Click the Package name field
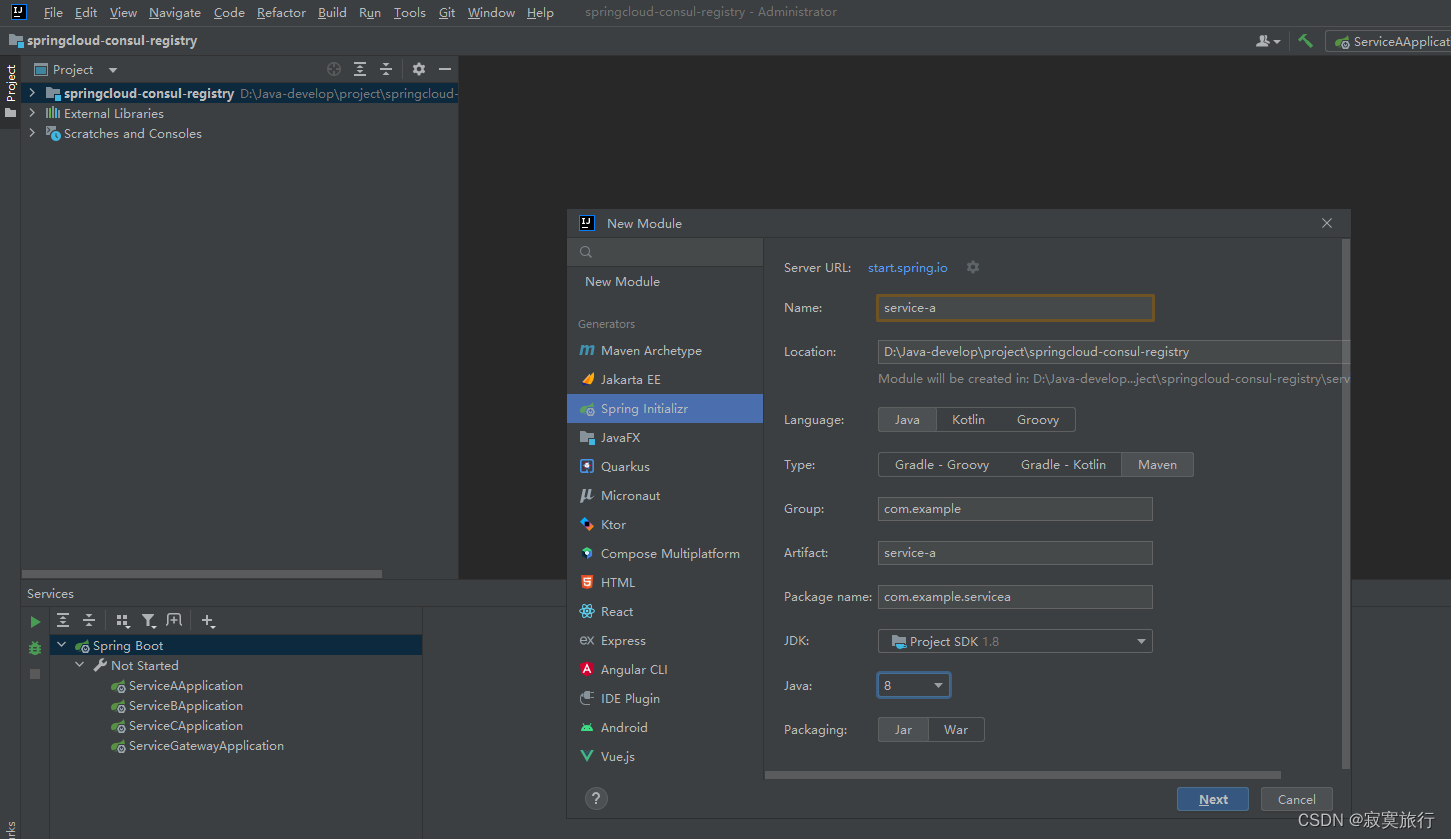The width and height of the screenshot is (1451, 839). click(x=1015, y=597)
